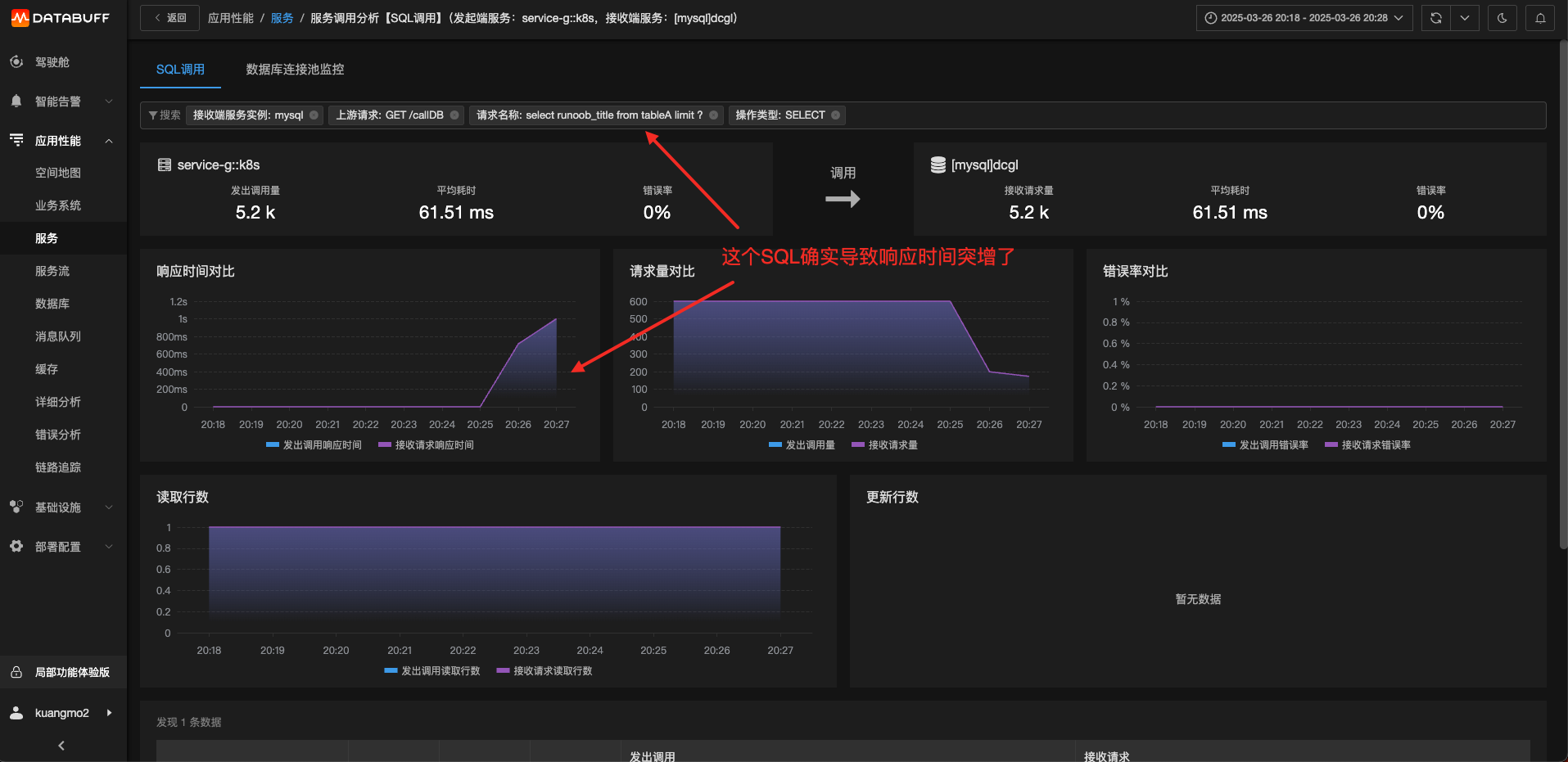The image size is (1568, 762).
Task: Click the filter search input field
Action: click(1195, 115)
